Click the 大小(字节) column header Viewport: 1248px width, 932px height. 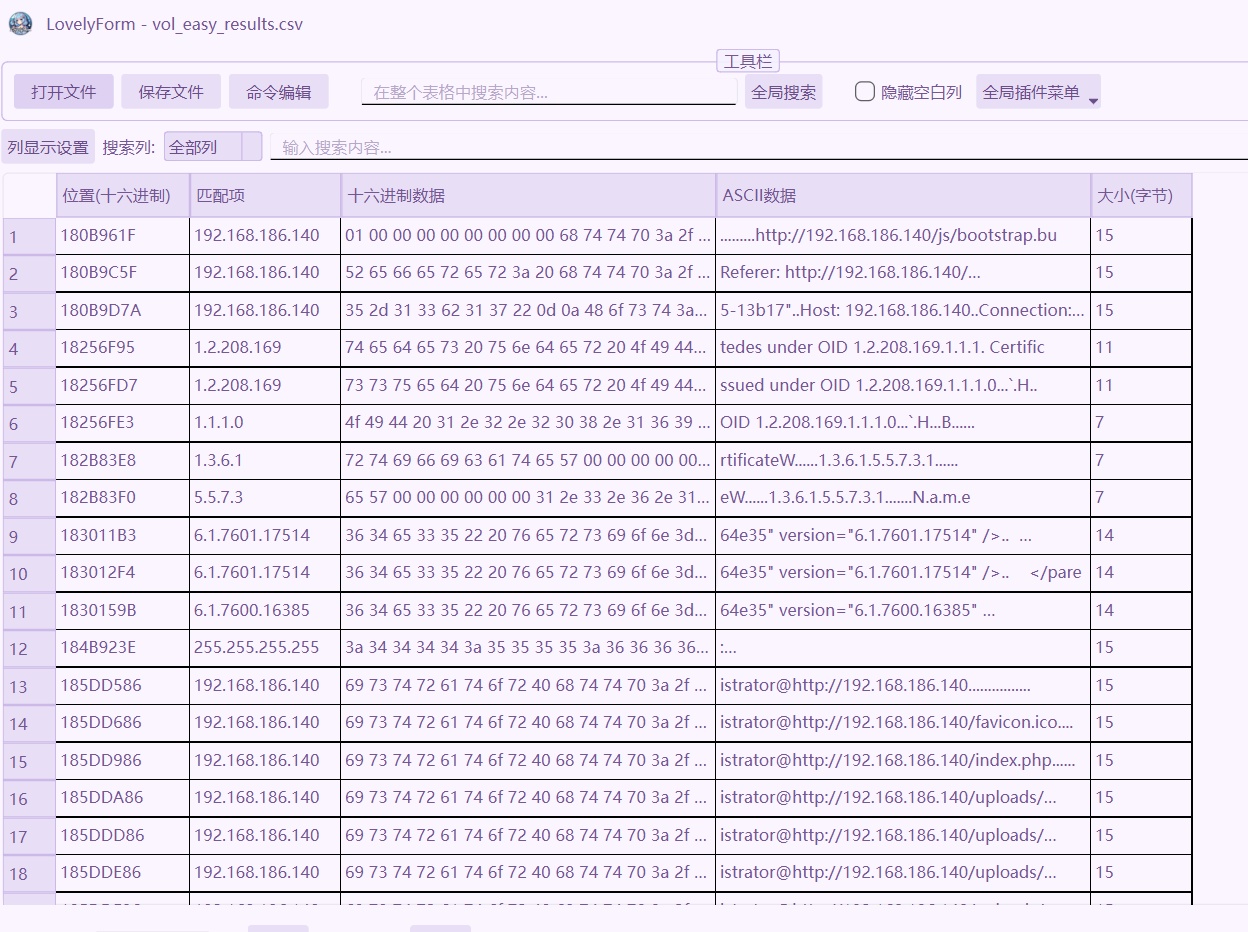pyautogui.click(x=1141, y=196)
